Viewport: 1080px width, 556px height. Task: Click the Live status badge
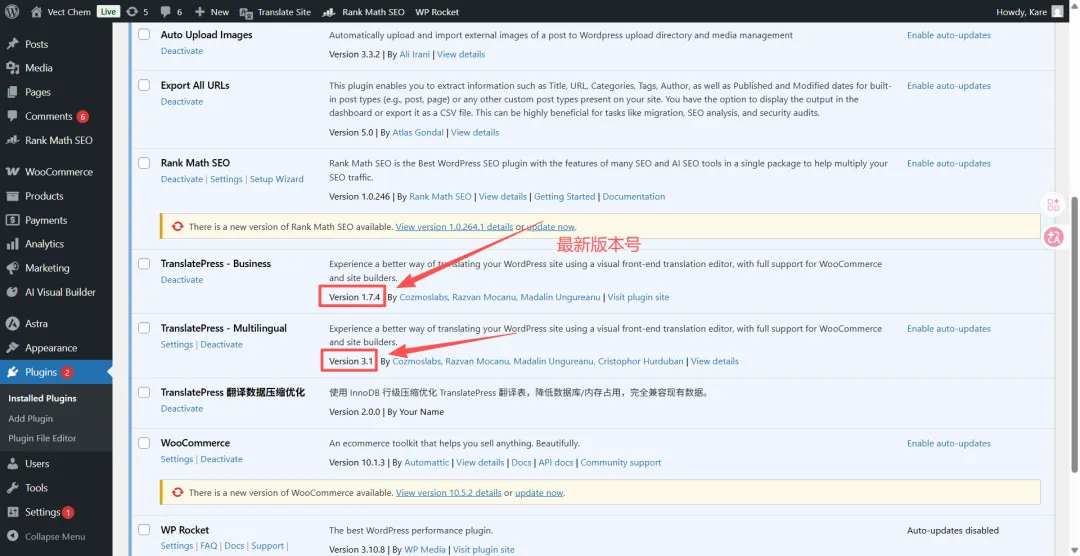(x=108, y=12)
